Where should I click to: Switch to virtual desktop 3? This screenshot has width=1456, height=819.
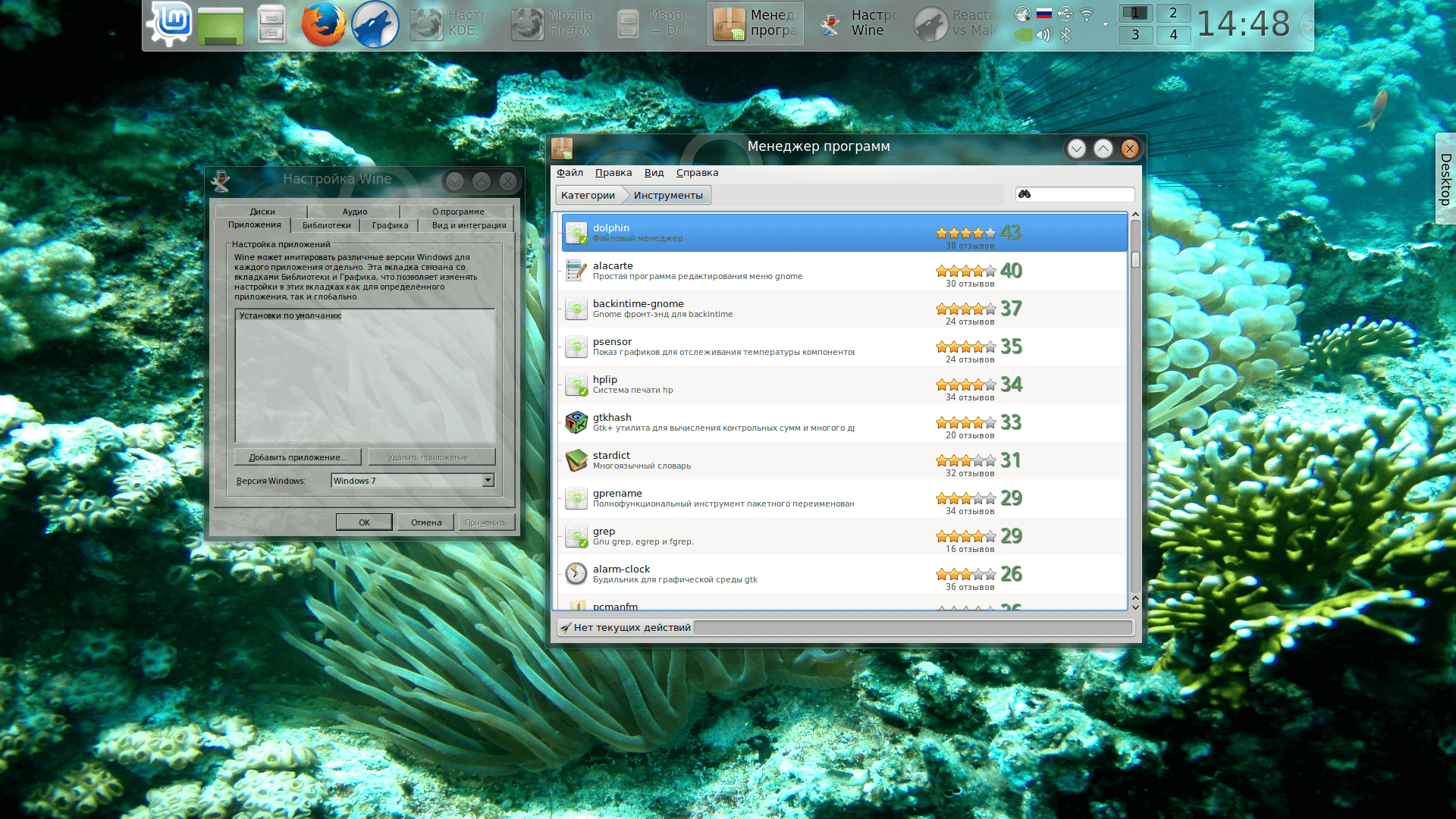pyautogui.click(x=1135, y=35)
